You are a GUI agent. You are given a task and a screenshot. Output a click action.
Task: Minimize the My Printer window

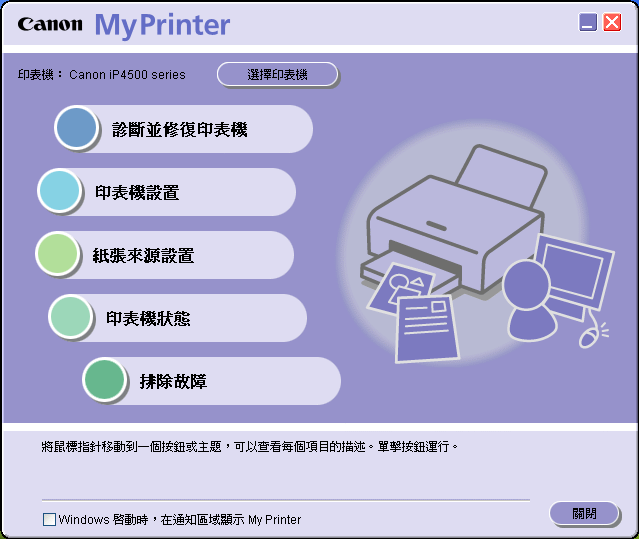(x=588, y=22)
